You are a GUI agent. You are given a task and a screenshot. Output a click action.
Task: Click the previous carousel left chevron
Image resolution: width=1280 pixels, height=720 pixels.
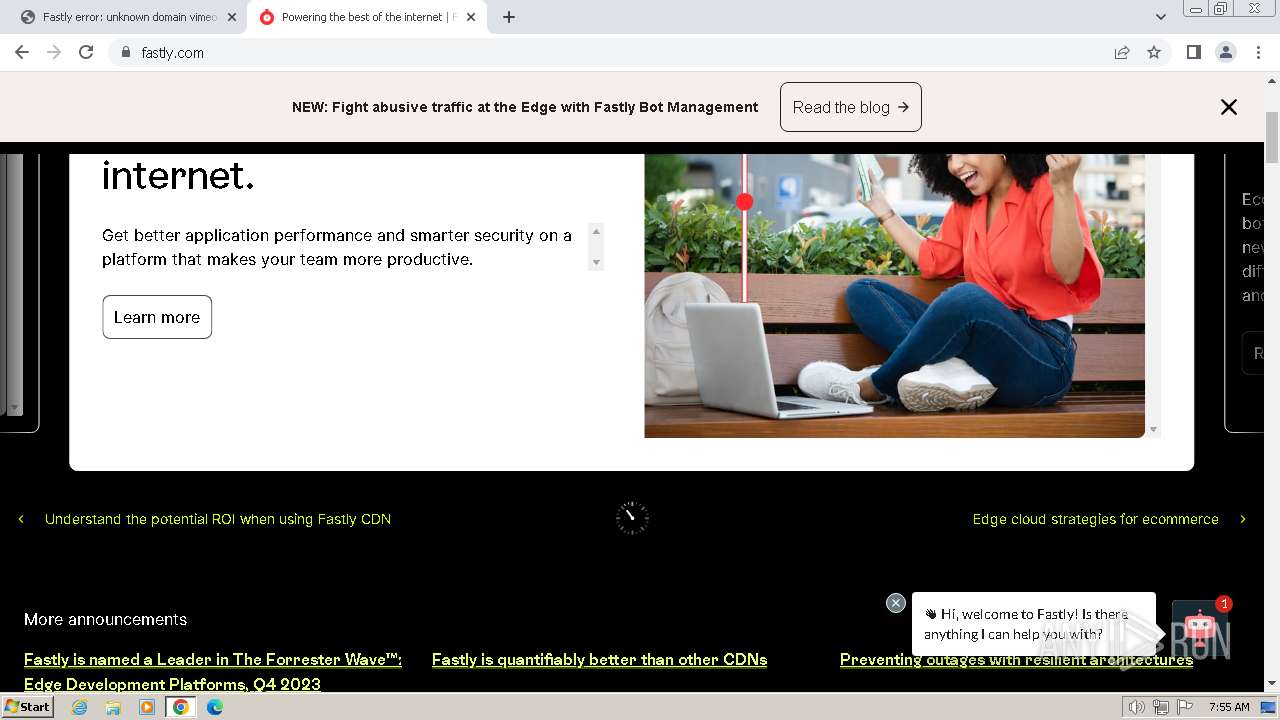point(21,519)
